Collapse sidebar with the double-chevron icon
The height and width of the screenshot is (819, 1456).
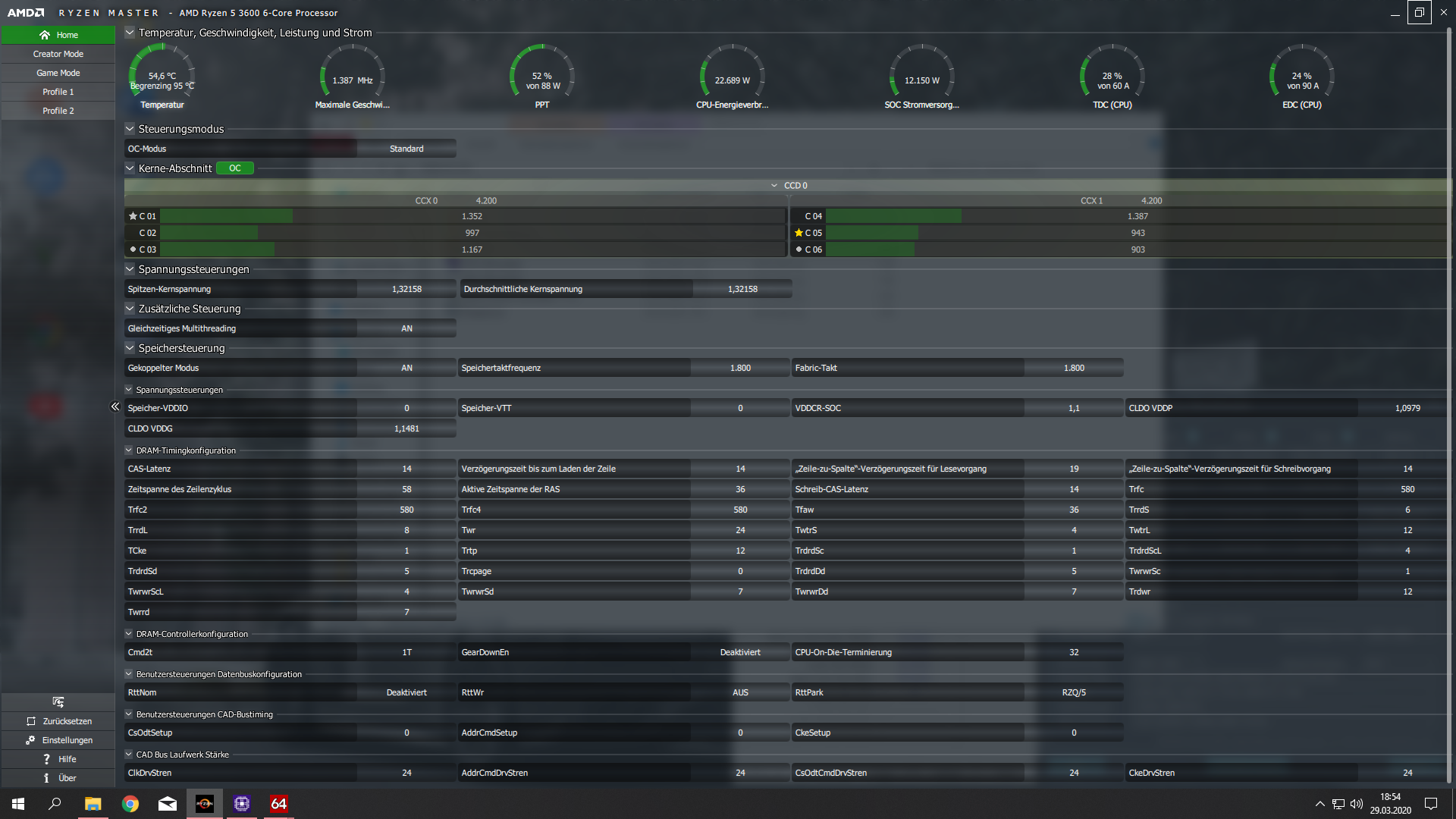[115, 407]
